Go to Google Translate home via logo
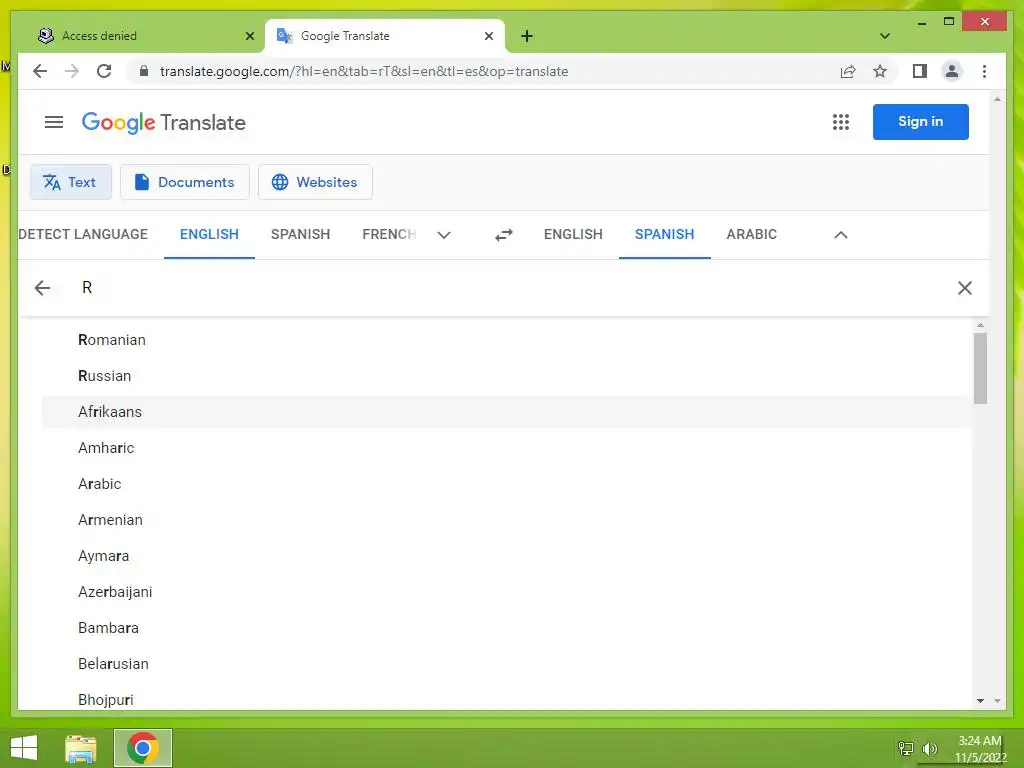1024x768 pixels. click(163, 122)
